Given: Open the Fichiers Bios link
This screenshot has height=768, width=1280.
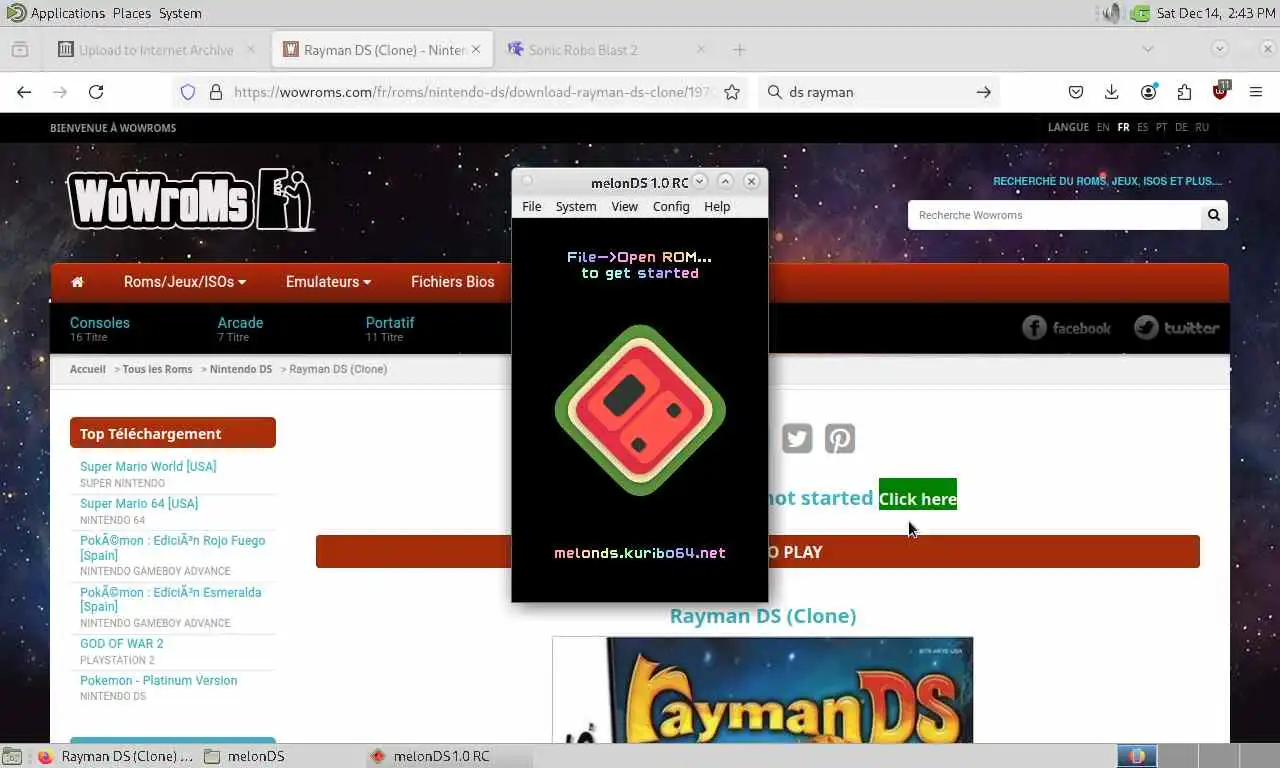Looking at the screenshot, I should [453, 282].
